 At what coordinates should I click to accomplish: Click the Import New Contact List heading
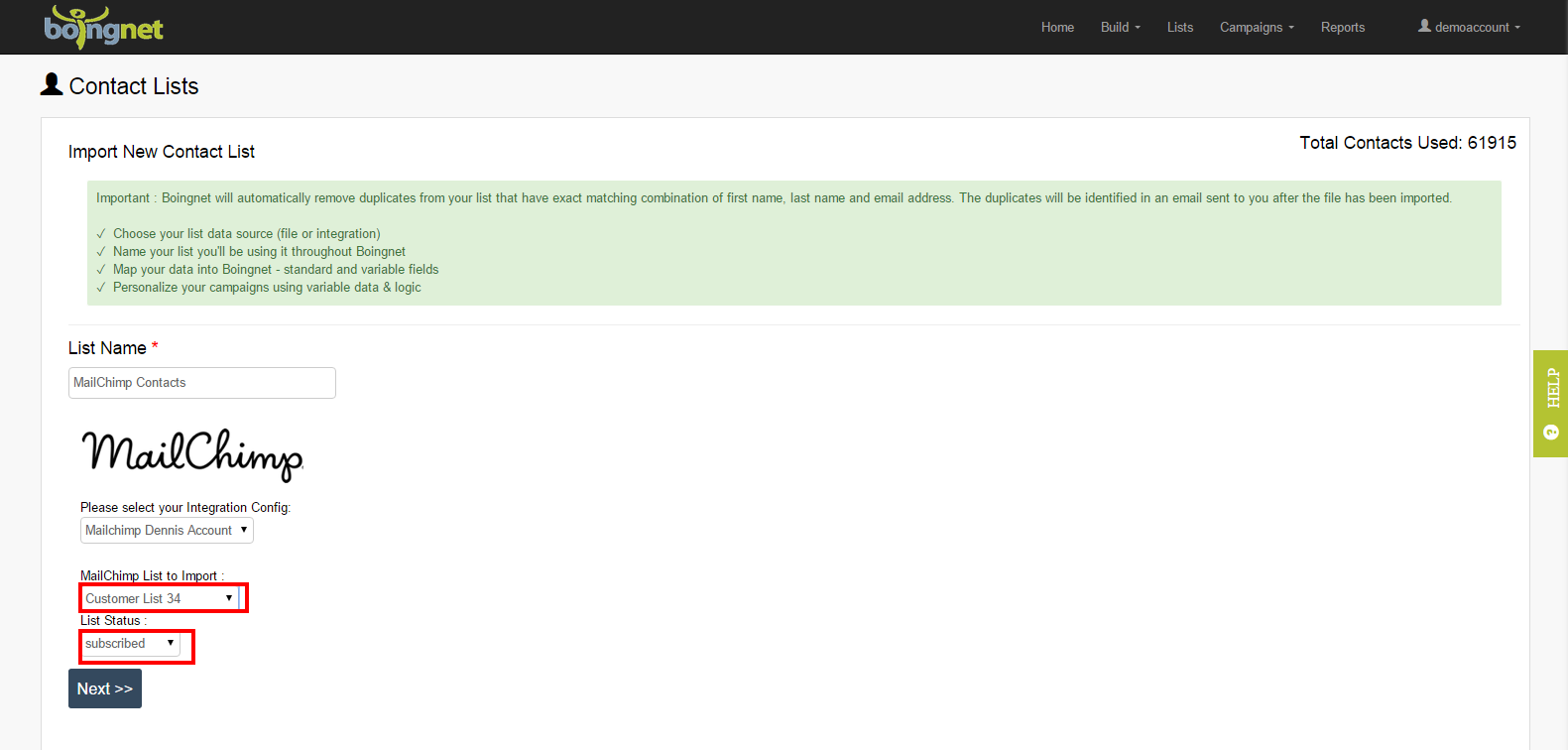pos(162,152)
